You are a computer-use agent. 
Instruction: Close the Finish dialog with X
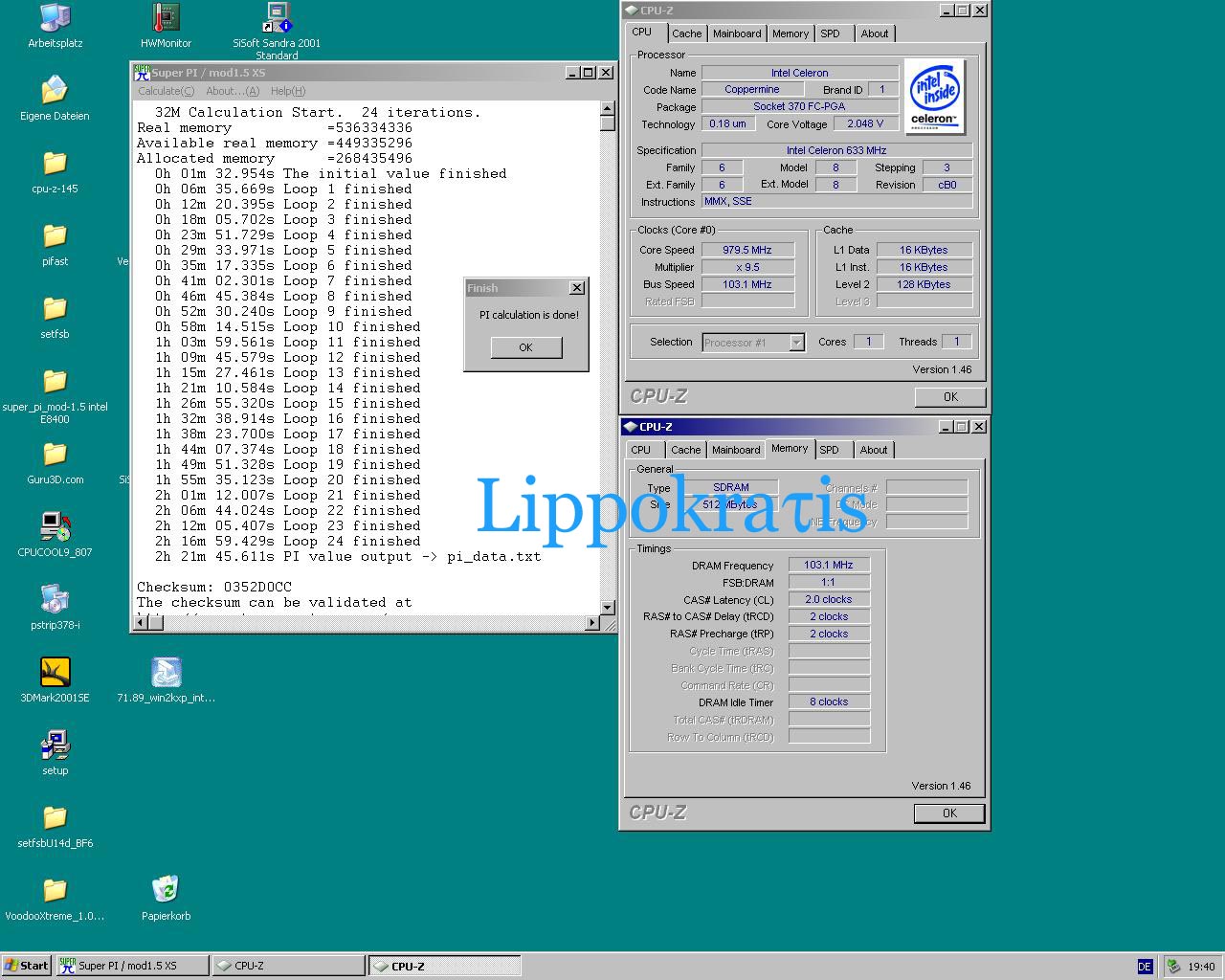[x=576, y=288]
